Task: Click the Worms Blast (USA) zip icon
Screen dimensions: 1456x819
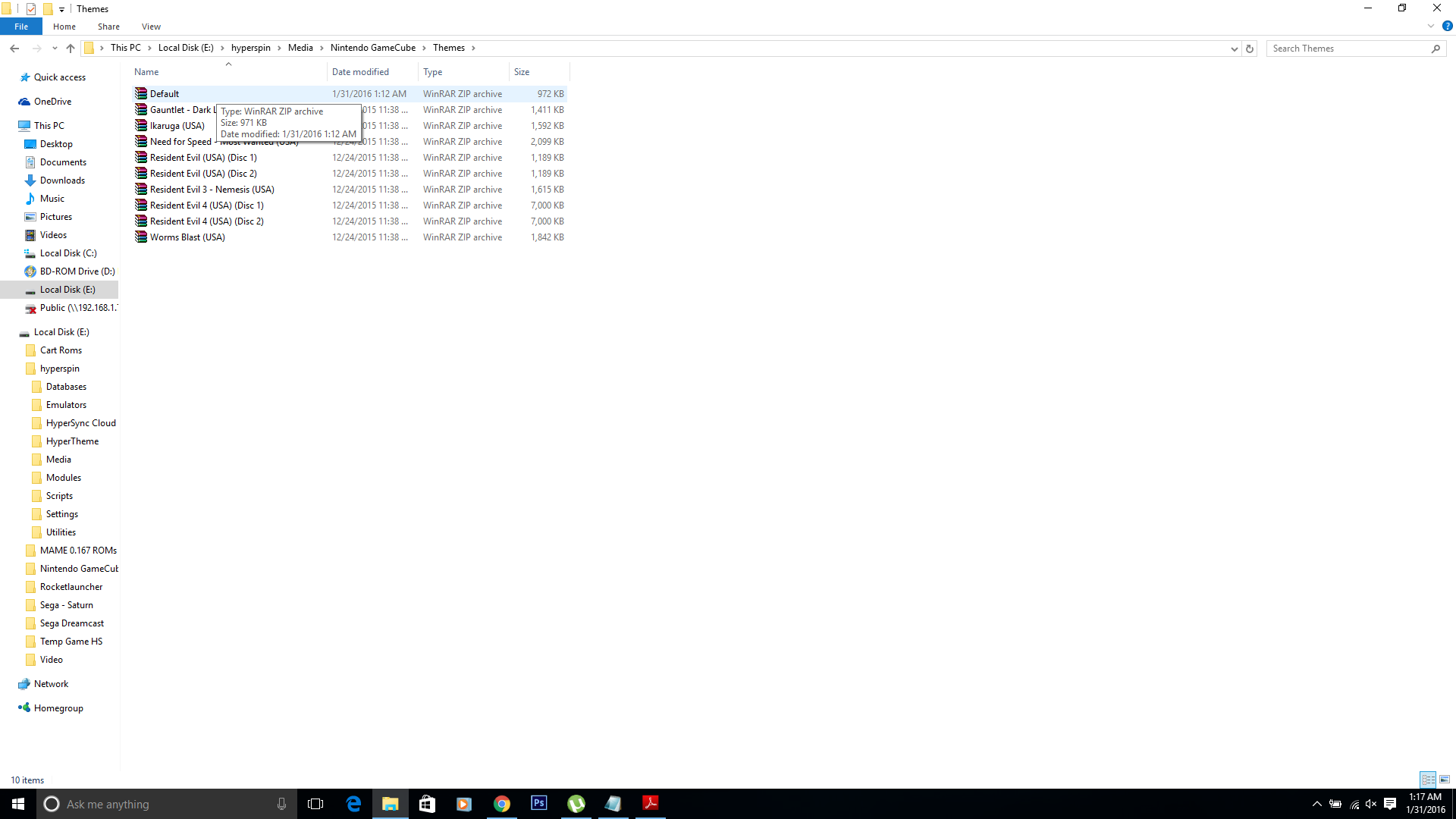Action: 141,237
